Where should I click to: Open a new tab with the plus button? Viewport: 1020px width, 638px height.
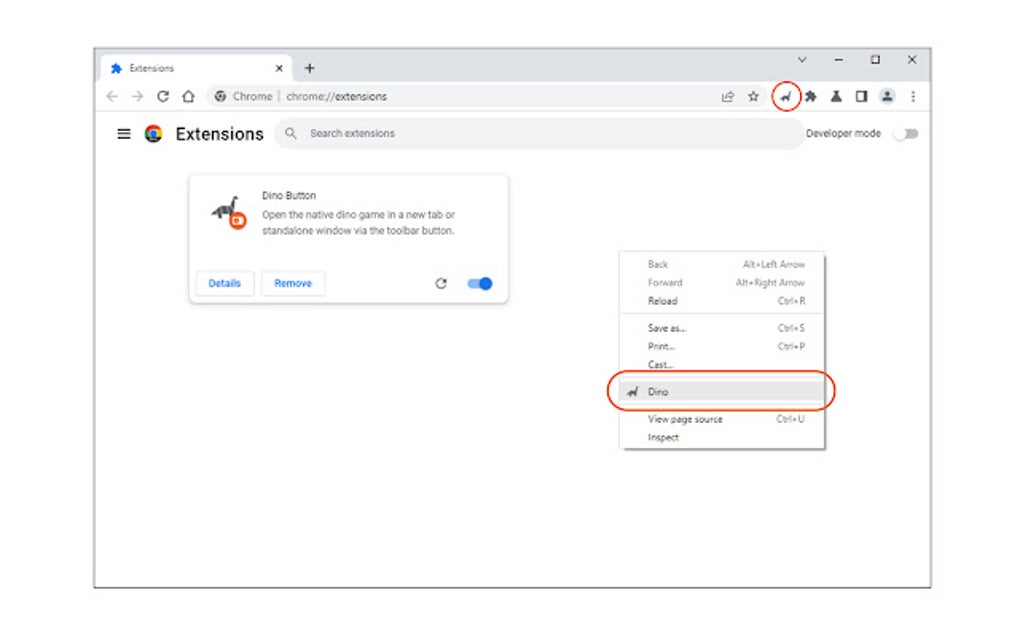[310, 67]
